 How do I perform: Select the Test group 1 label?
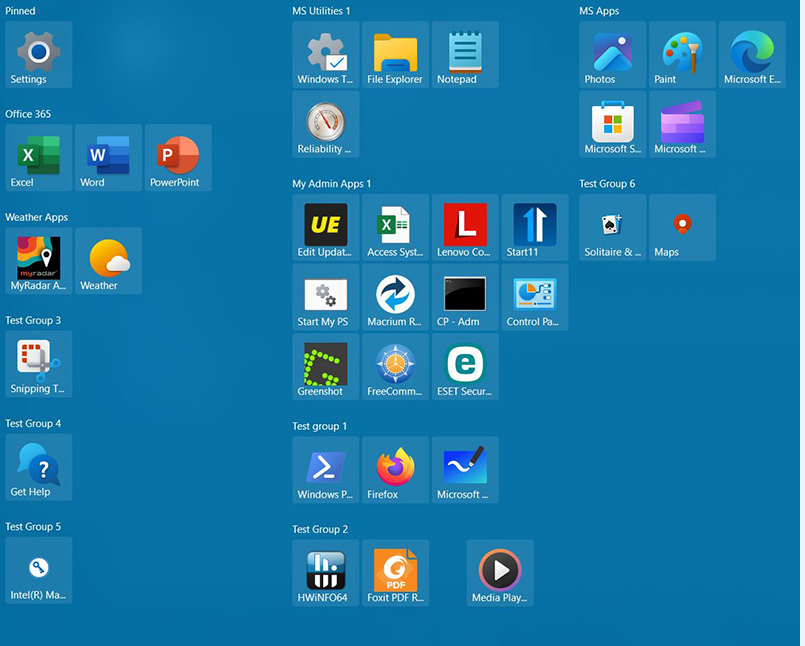319,426
